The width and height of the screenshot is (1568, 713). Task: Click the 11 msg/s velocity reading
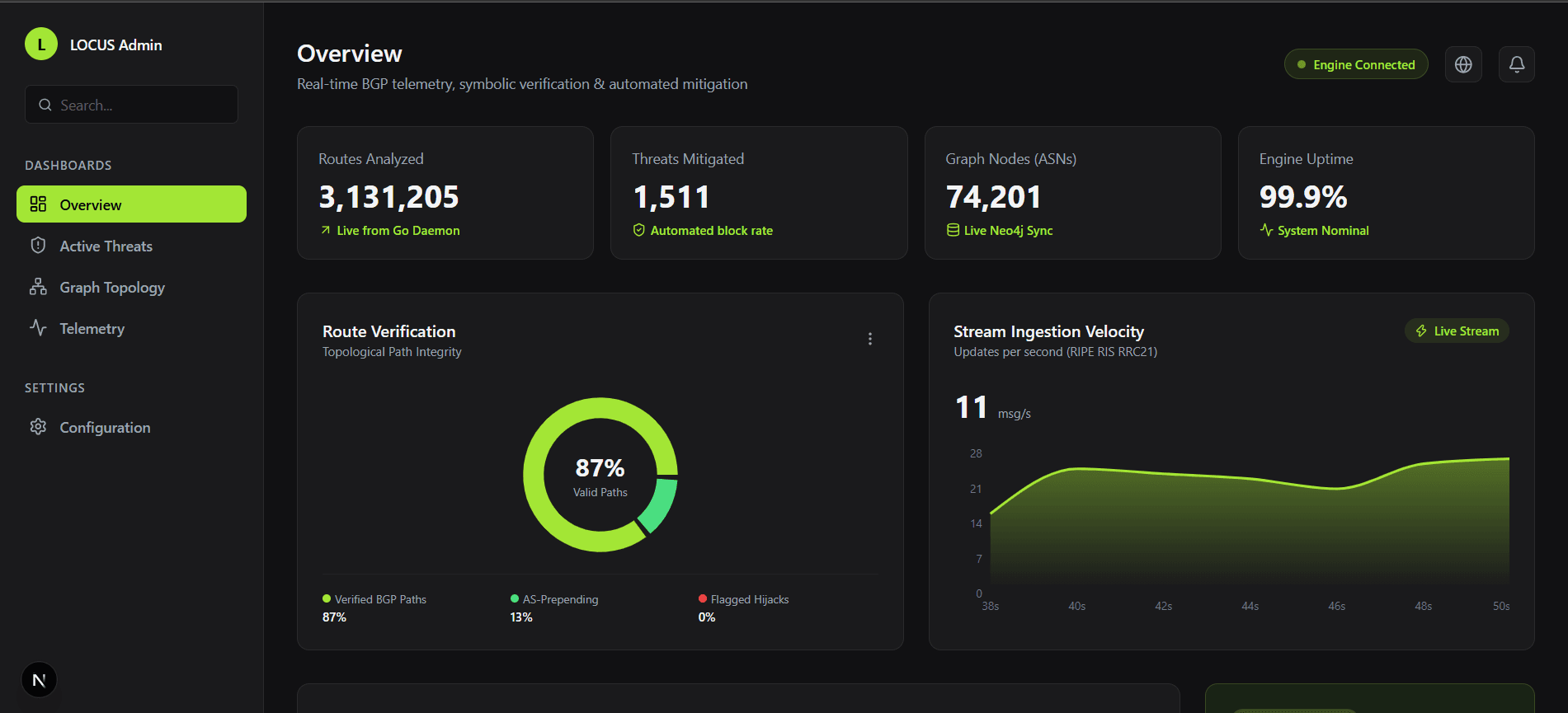993,408
